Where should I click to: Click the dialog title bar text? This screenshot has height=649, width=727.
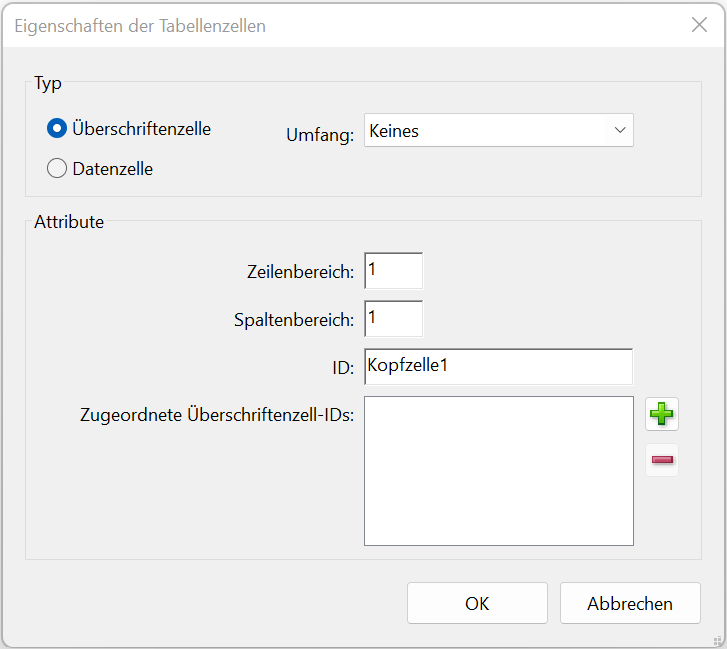140,26
